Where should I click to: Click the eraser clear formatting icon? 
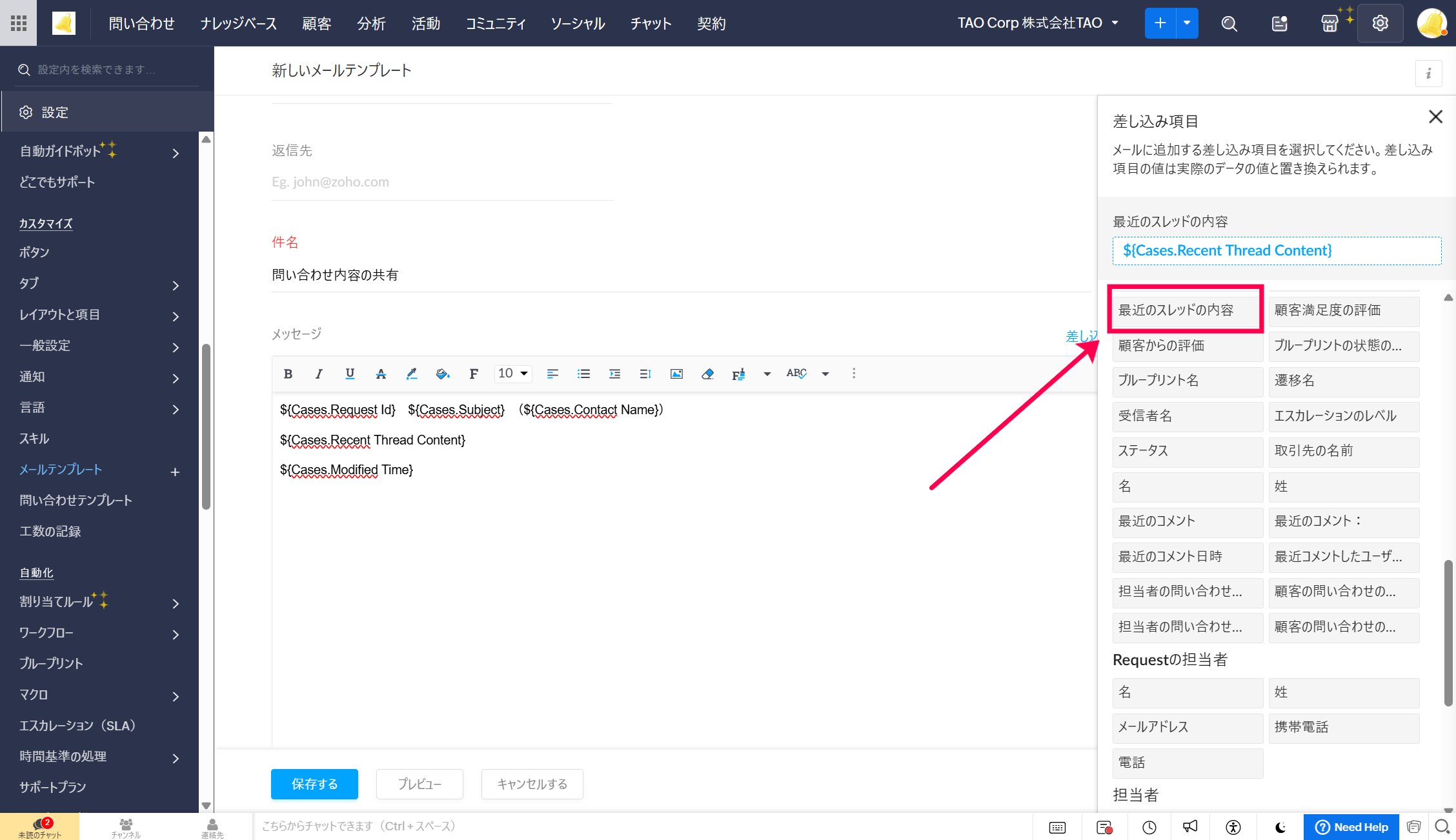click(707, 374)
